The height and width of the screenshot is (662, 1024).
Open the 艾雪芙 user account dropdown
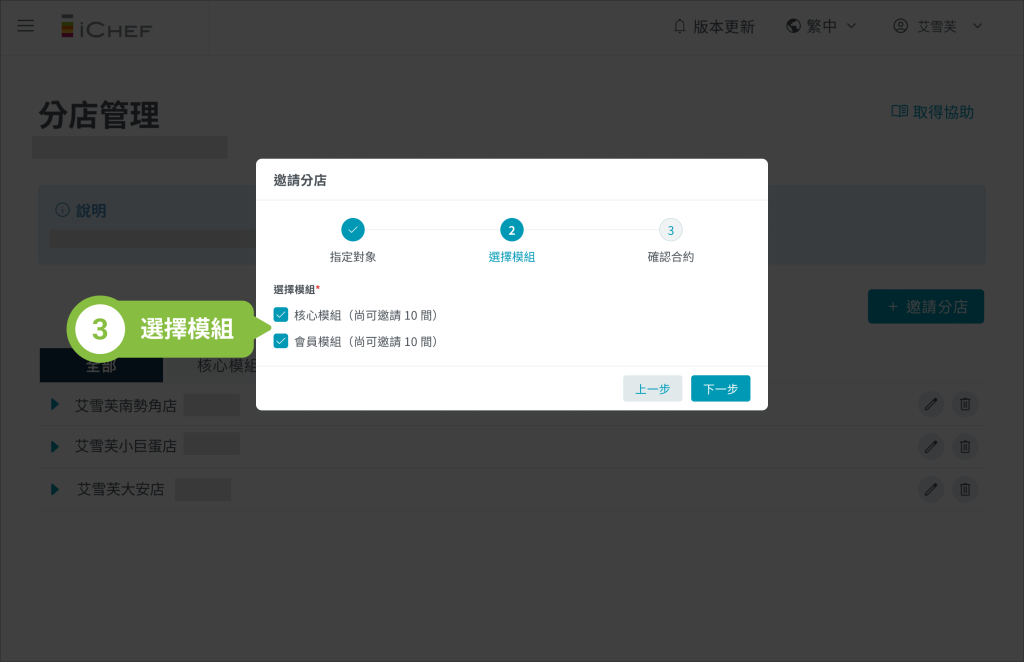click(x=937, y=26)
